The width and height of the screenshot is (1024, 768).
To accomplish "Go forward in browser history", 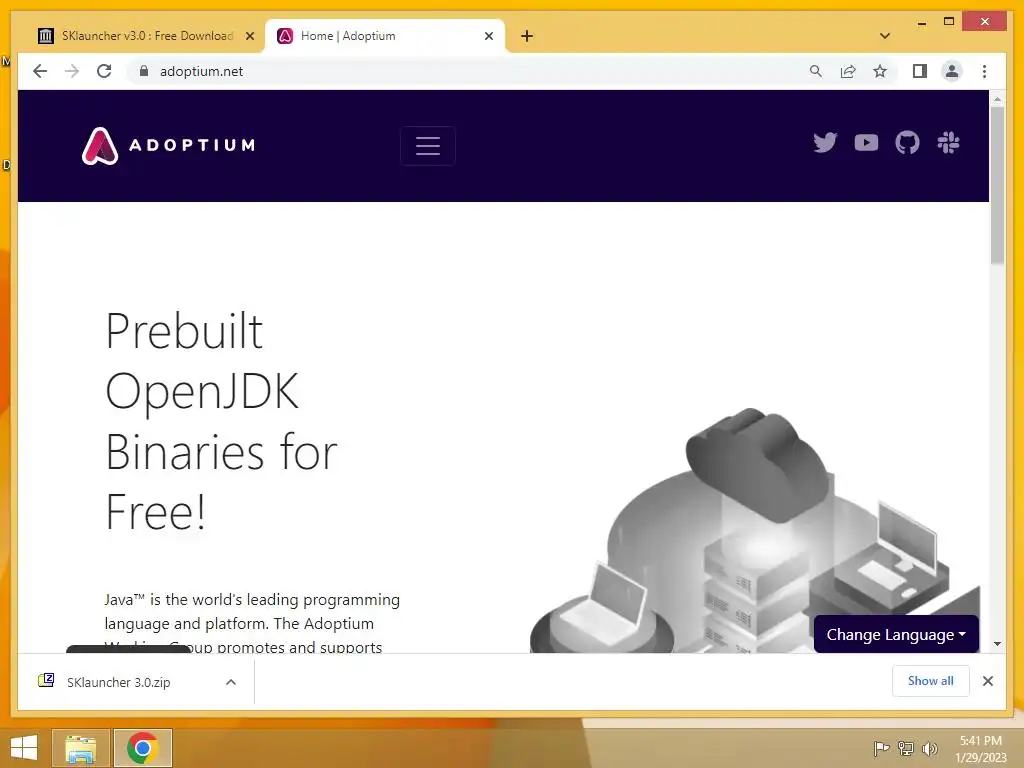I will pyautogui.click(x=72, y=71).
